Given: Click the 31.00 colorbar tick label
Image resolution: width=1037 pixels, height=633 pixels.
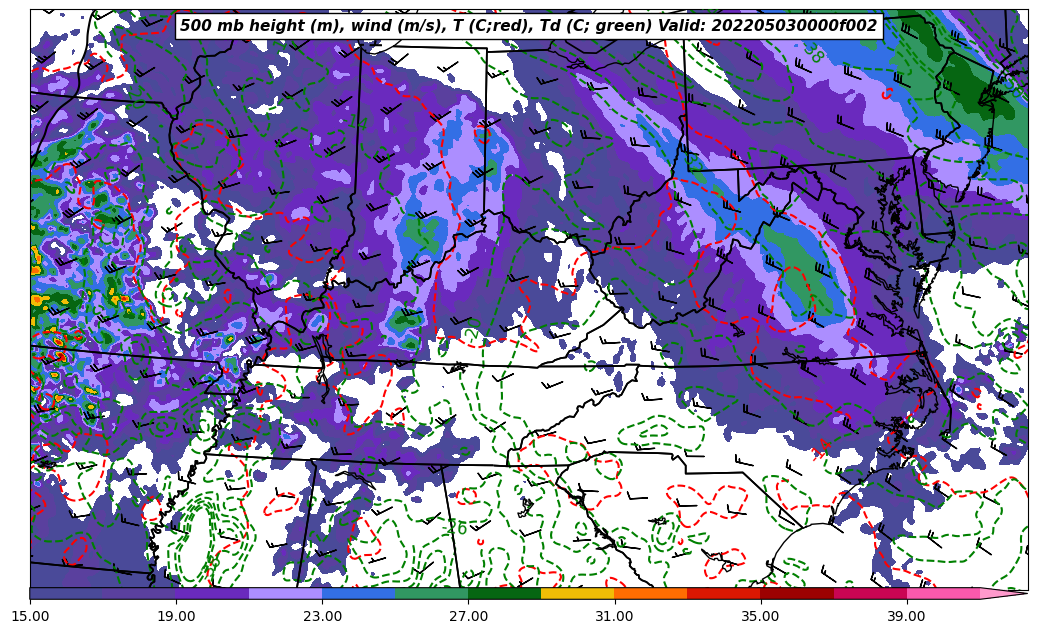Looking at the screenshot, I should [x=614, y=616].
